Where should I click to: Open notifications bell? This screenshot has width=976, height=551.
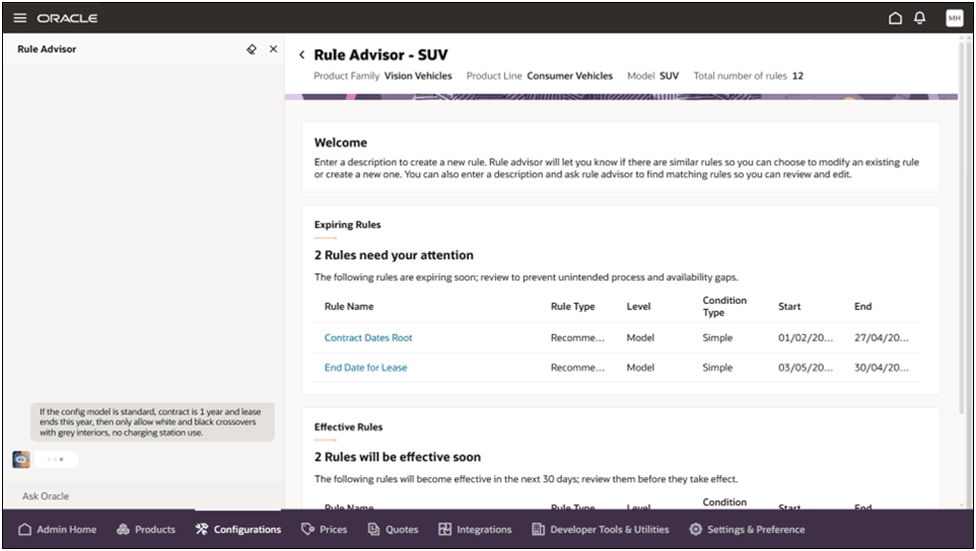click(x=919, y=18)
